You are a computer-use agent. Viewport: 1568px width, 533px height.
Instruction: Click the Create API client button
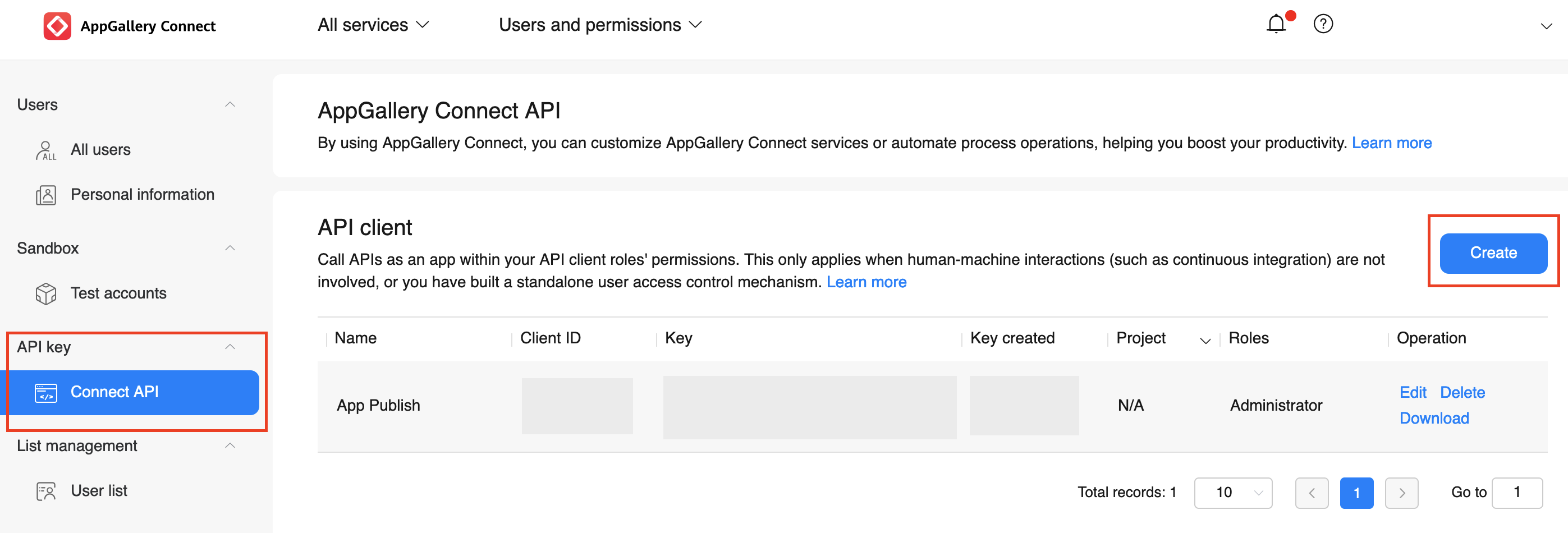pos(1493,253)
